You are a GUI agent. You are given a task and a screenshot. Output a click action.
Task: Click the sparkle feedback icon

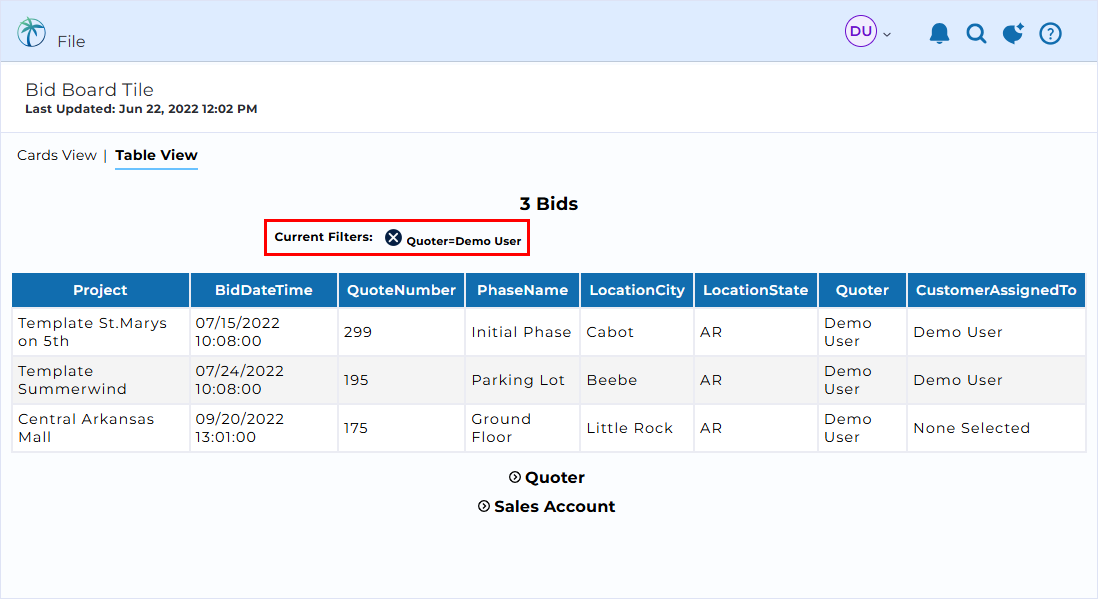pos(1013,33)
